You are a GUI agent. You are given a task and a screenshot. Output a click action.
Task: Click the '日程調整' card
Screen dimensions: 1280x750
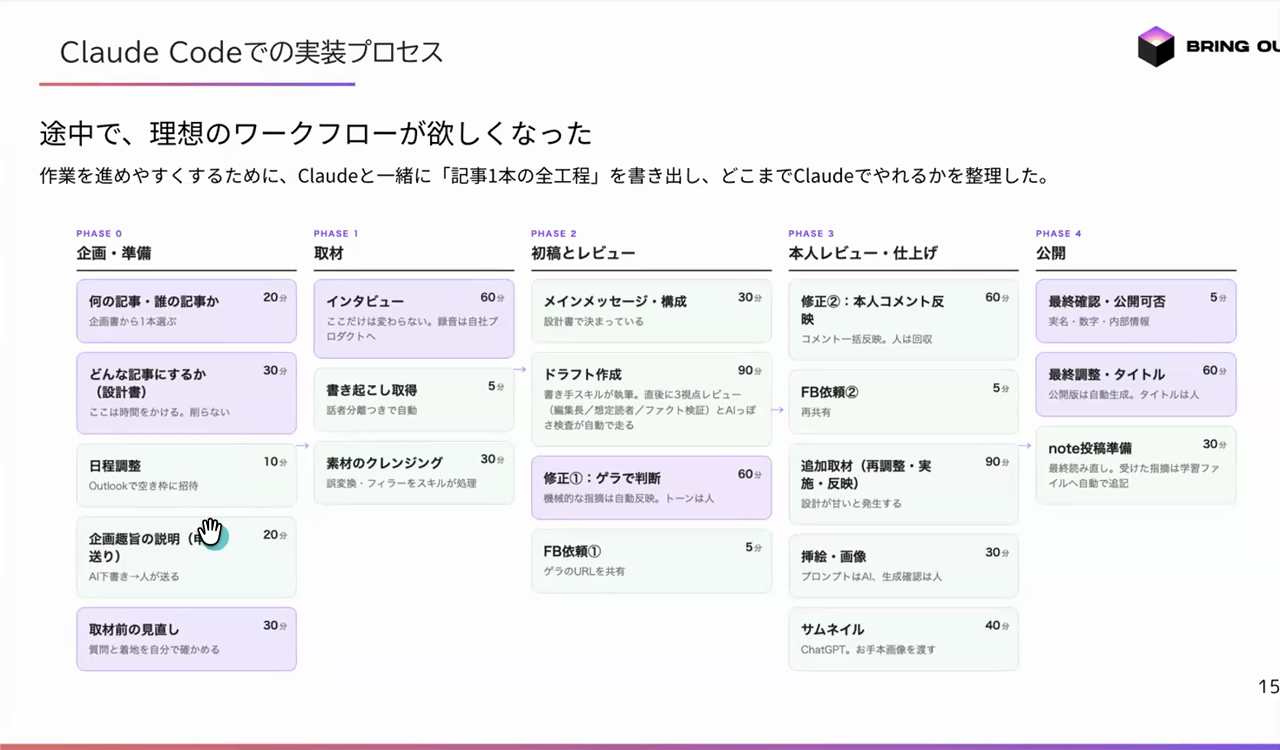(x=187, y=475)
